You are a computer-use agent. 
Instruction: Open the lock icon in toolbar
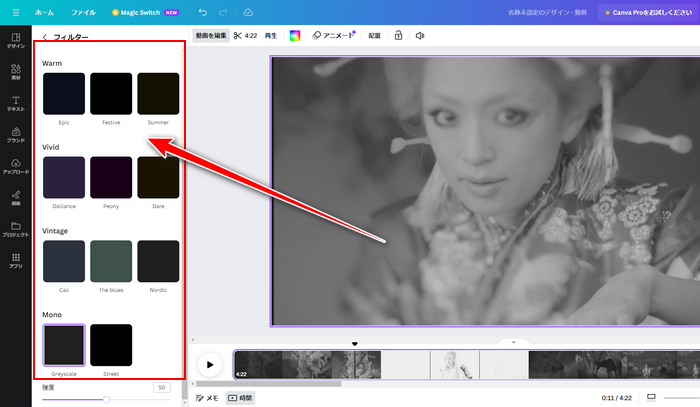click(x=399, y=36)
